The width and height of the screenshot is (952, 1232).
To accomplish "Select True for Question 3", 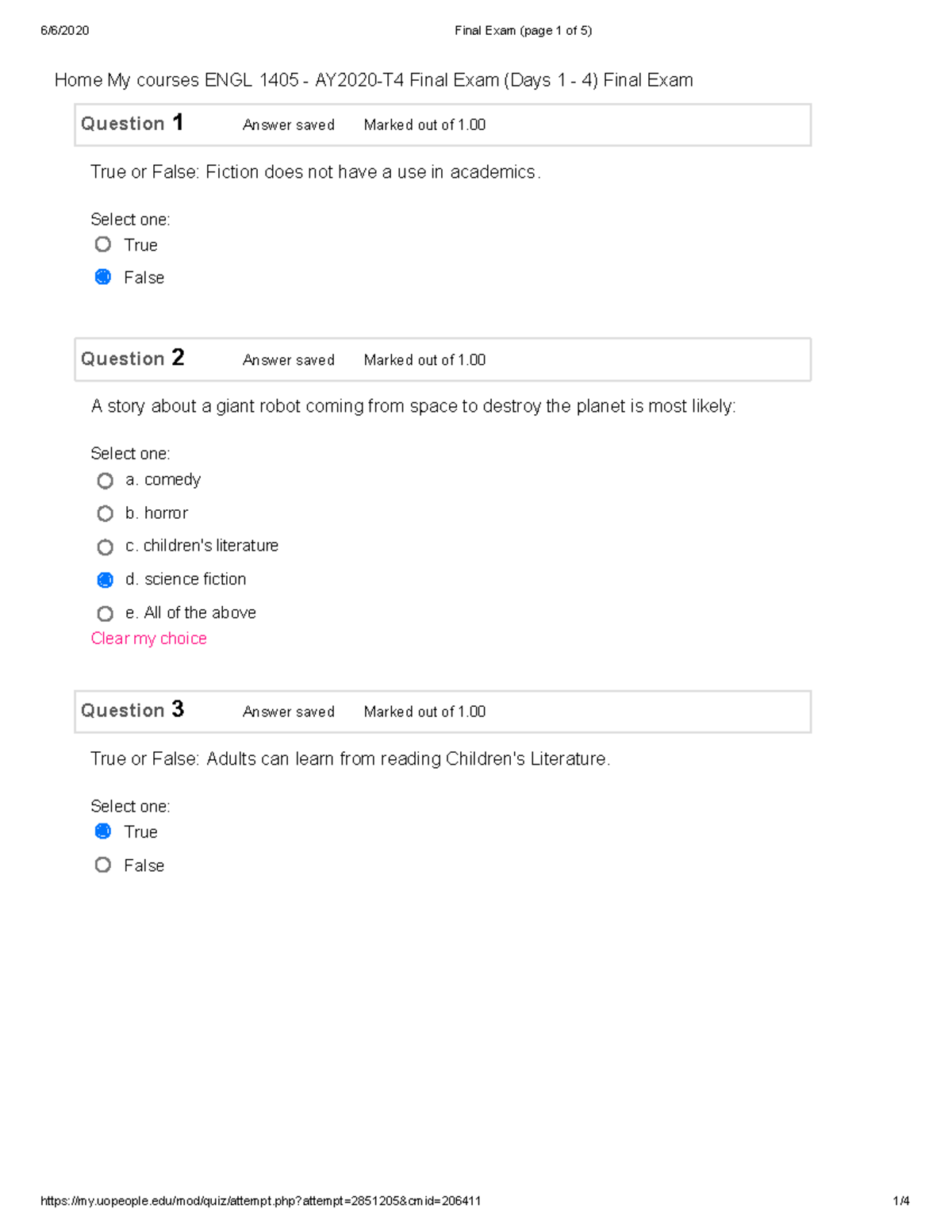I will pyautogui.click(x=103, y=831).
